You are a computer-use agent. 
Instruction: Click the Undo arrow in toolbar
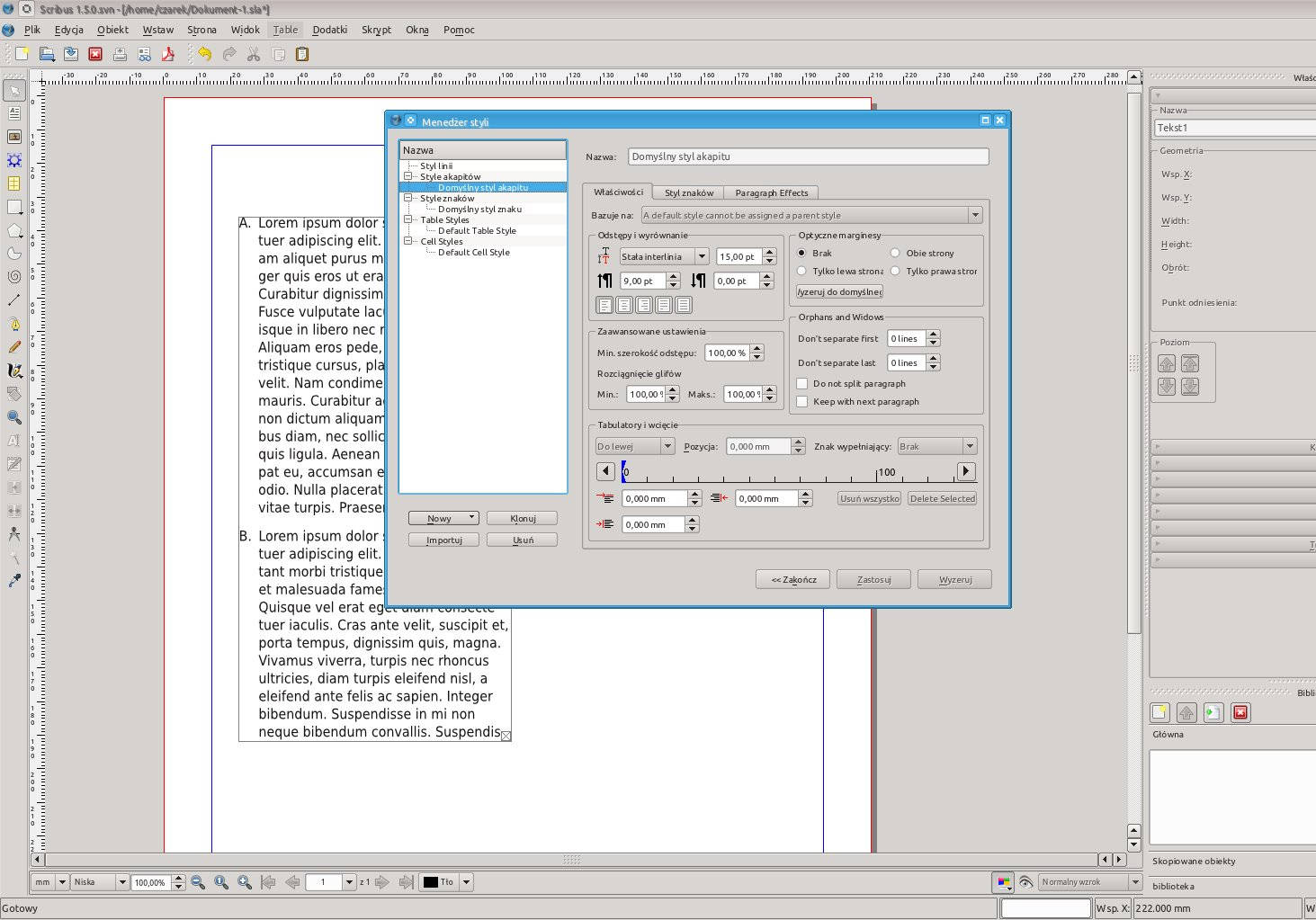click(x=205, y=54)
